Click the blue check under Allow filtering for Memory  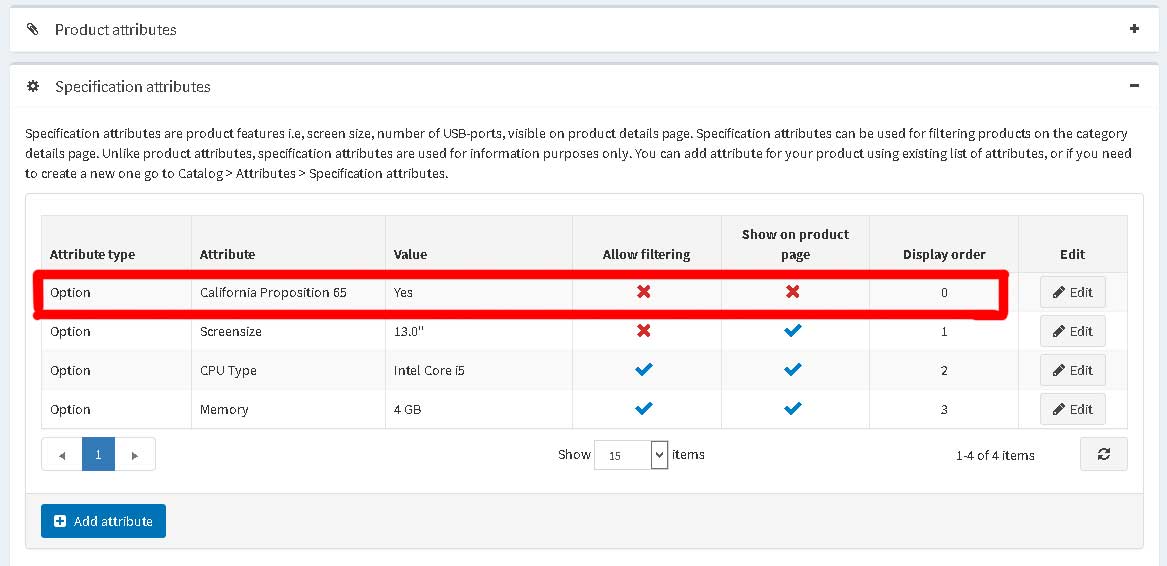click(x=645, y=408)
